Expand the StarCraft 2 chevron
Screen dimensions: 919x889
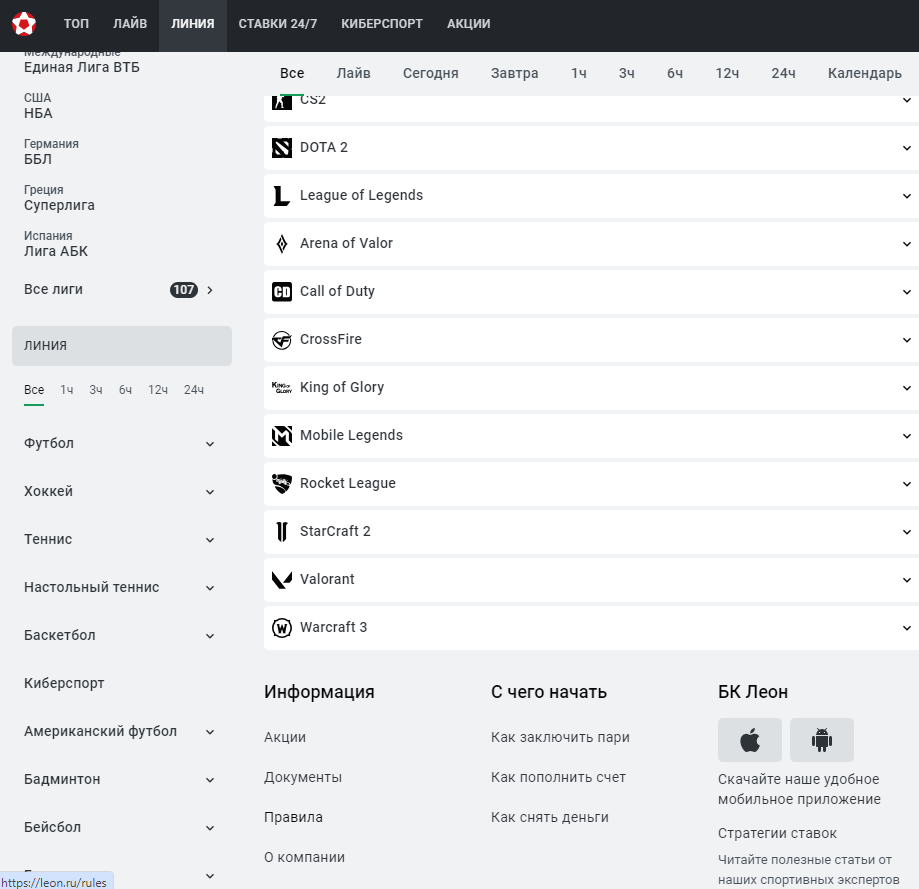pyautogui.click(x=906, y=532)
